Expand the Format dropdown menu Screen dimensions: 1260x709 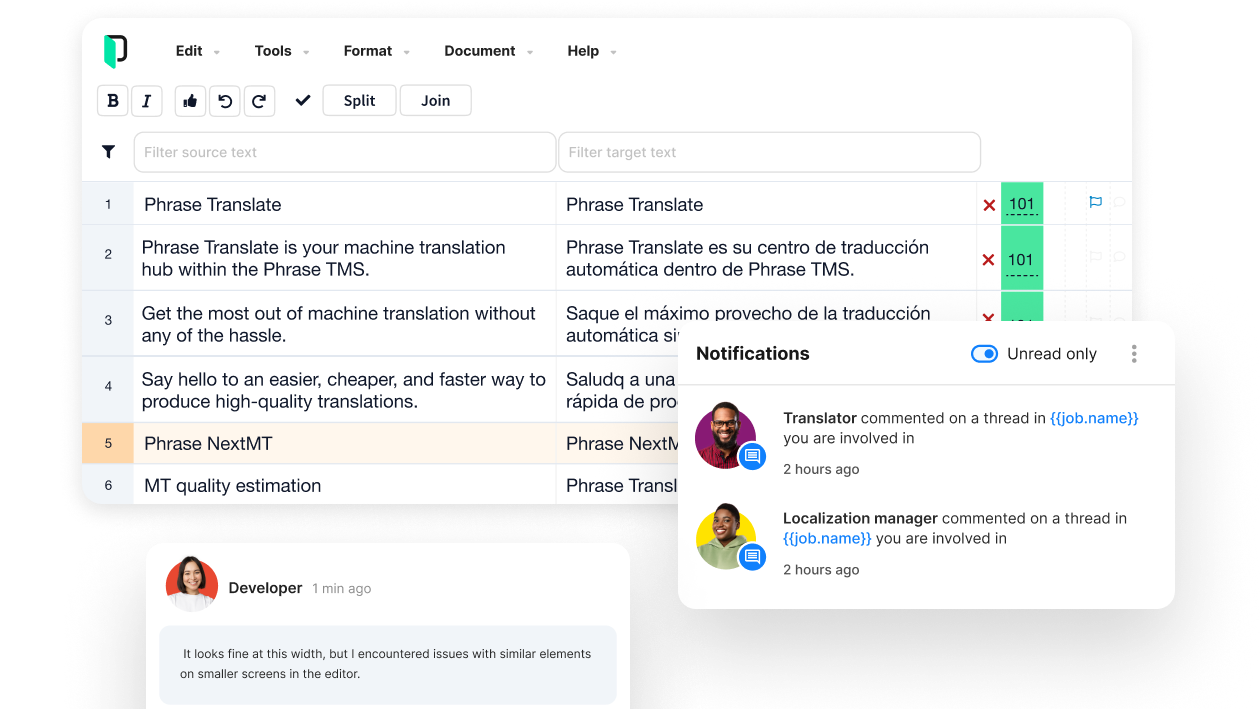click(x=376, y=51)
